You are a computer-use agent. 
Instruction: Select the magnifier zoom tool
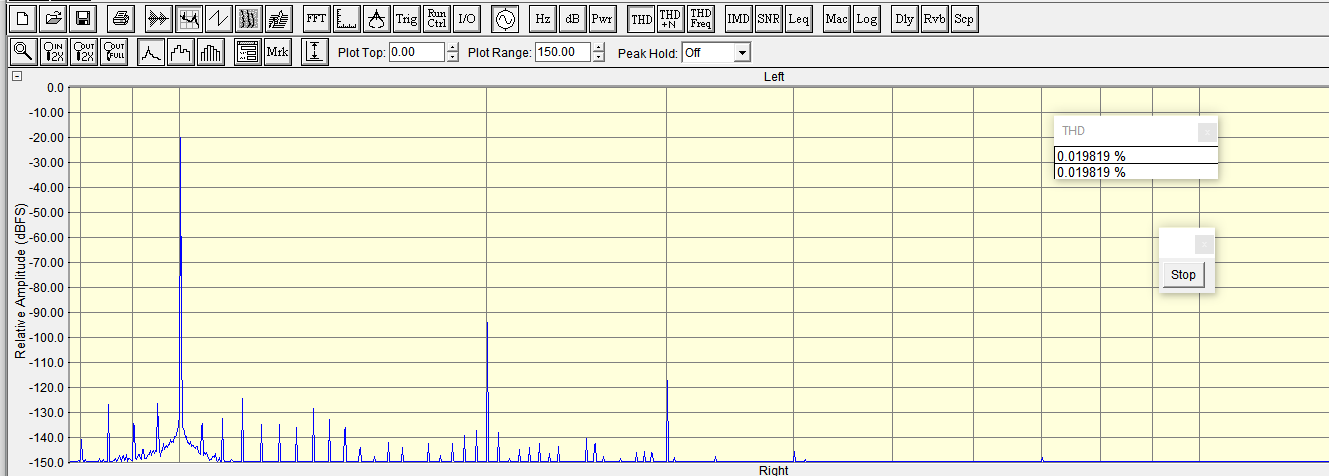tap(23, 53)
